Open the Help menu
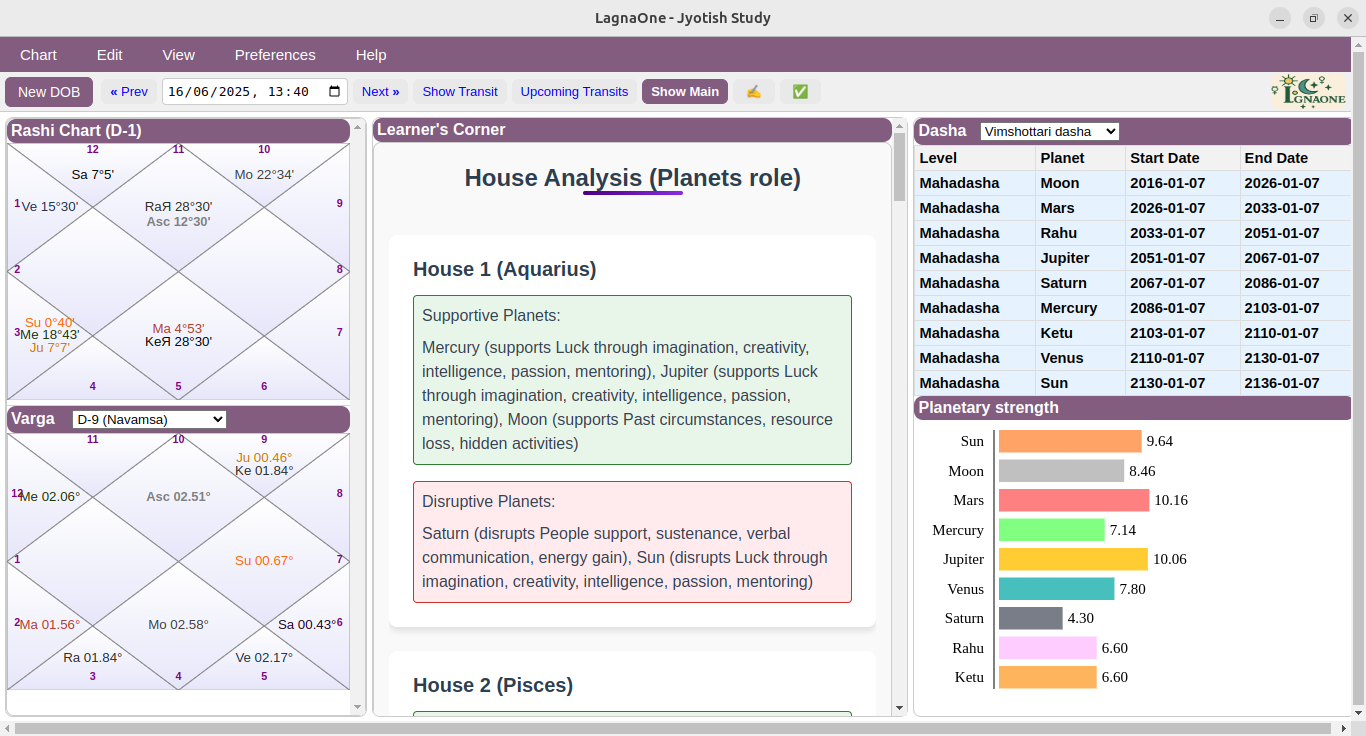 click(371, 55)
